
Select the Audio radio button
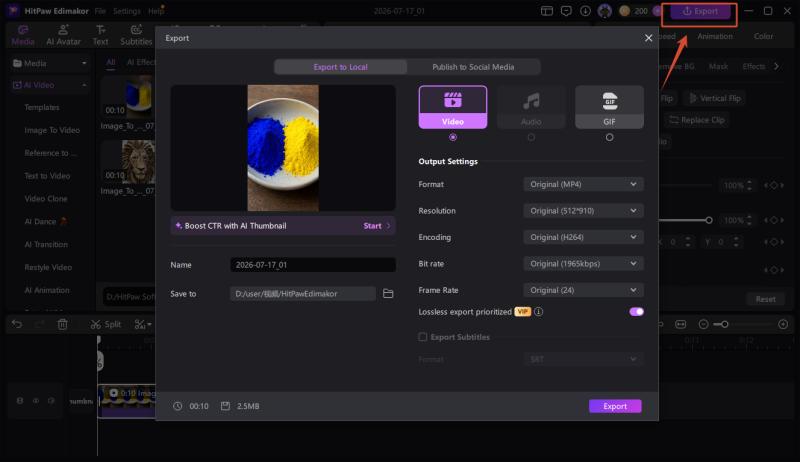[531, 137]
